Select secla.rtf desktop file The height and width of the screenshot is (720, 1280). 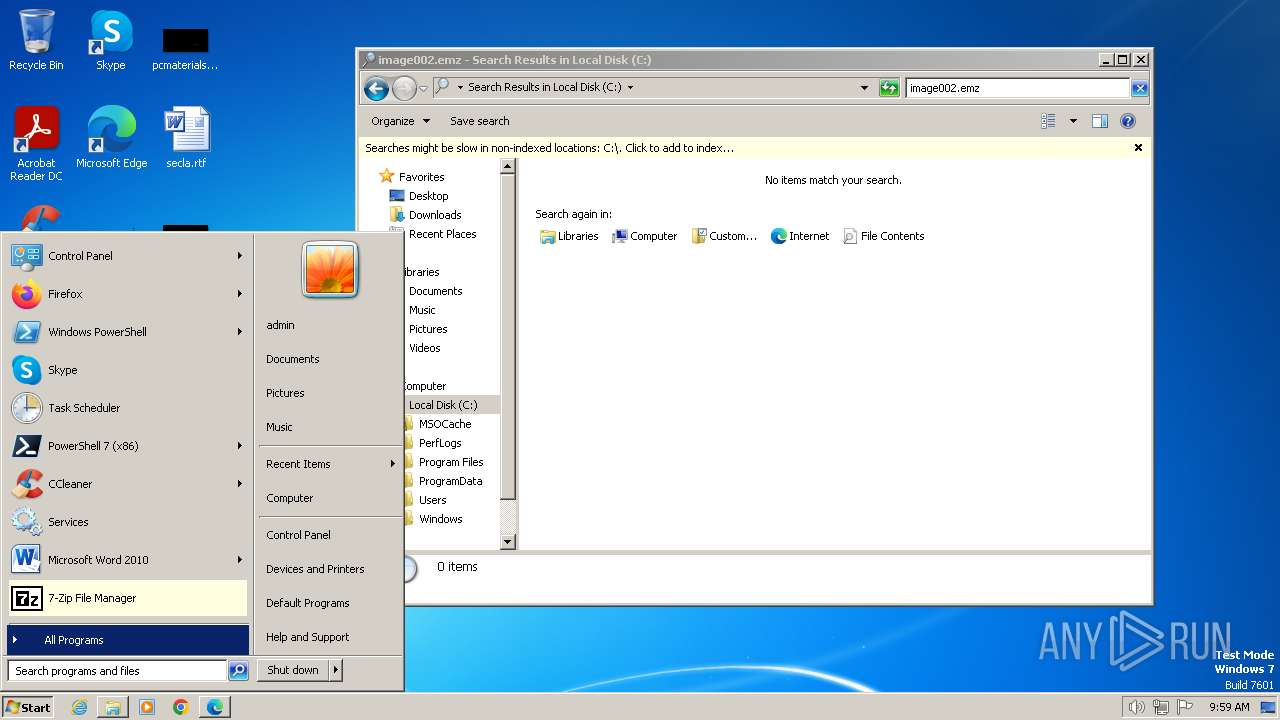pos(186,138)
